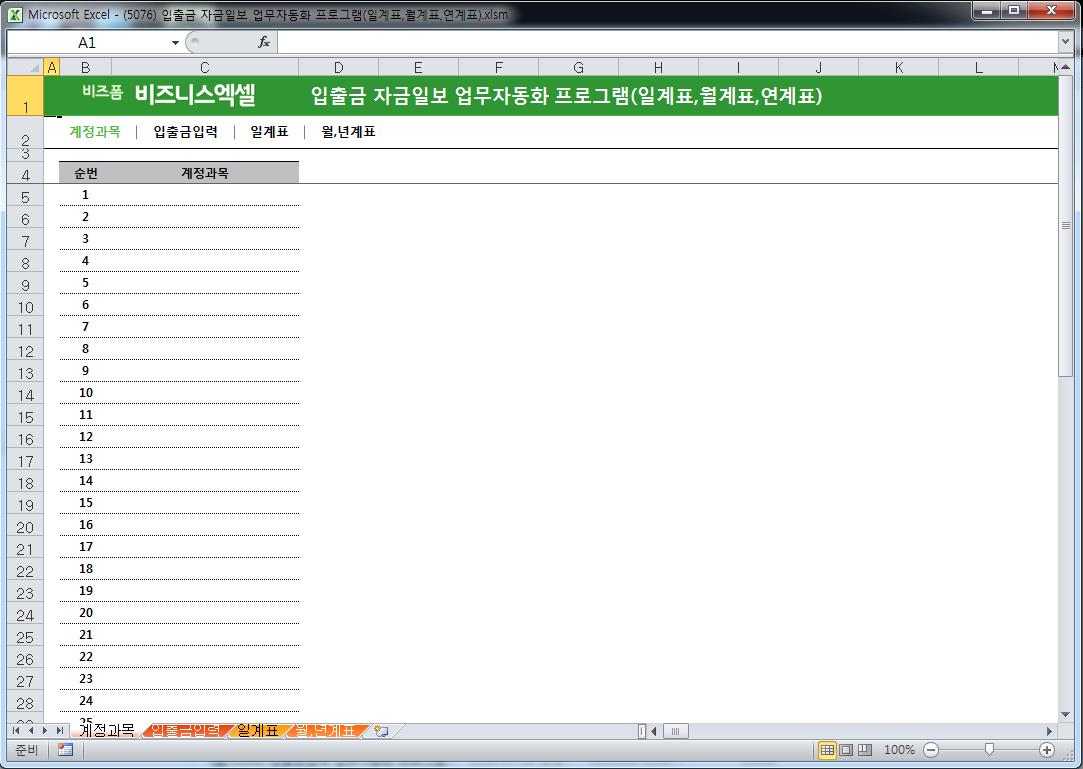Select the cell with number 1
1083x769 pixels.
pos(86,194)
